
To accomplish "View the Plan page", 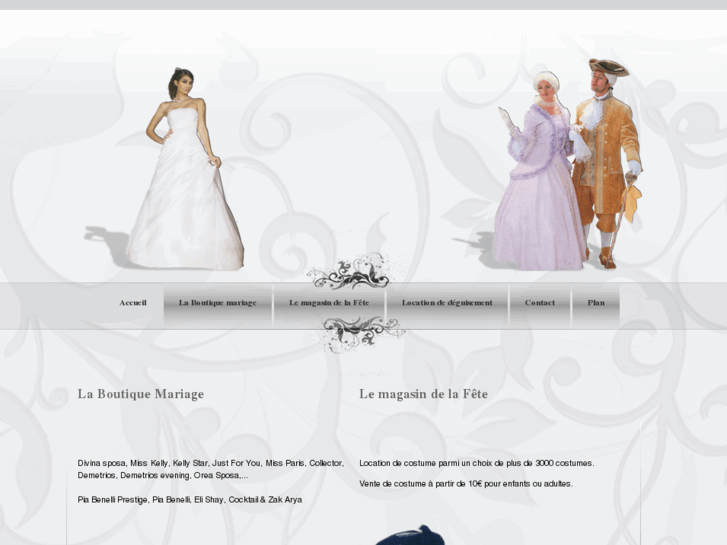I will coord(596,303).
